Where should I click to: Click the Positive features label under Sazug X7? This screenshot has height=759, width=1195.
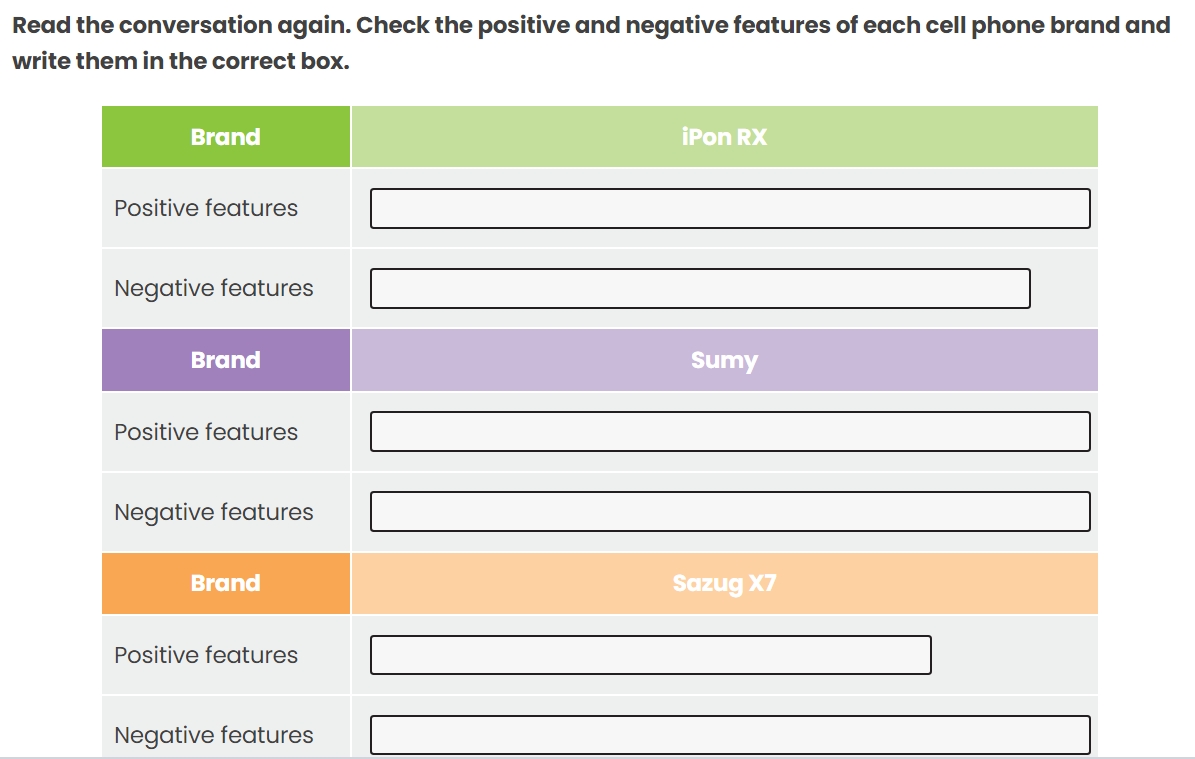point(206,655)
